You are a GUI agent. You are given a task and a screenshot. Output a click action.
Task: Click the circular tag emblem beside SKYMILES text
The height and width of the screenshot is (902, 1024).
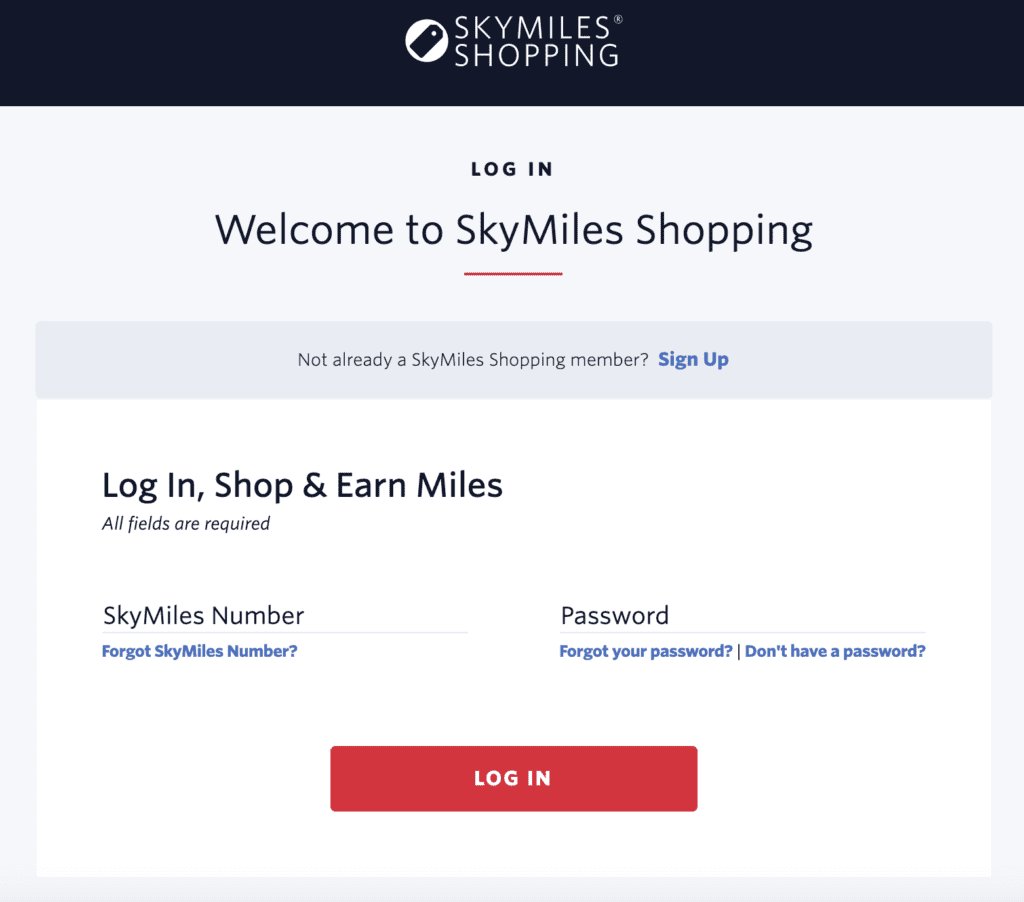(x=425, y=39)
